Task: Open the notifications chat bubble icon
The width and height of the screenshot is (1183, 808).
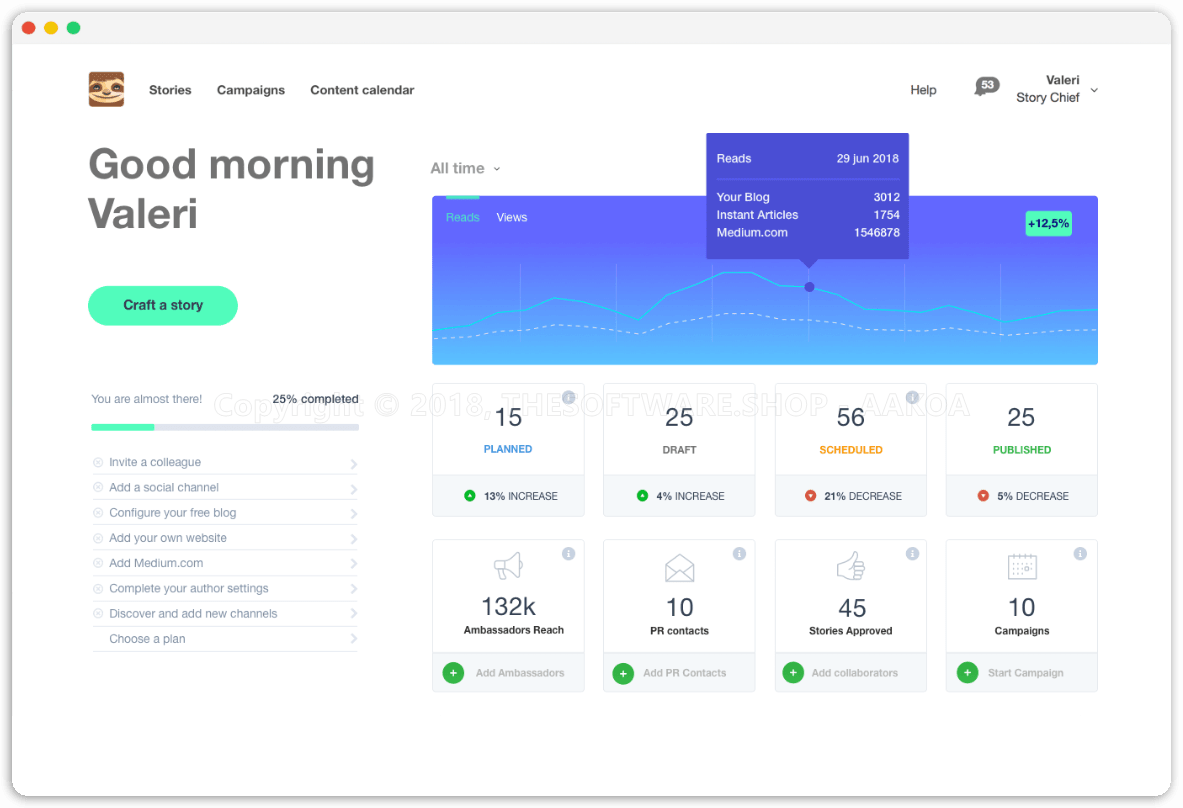Action: pyautogui.click(x=986, y=87)
